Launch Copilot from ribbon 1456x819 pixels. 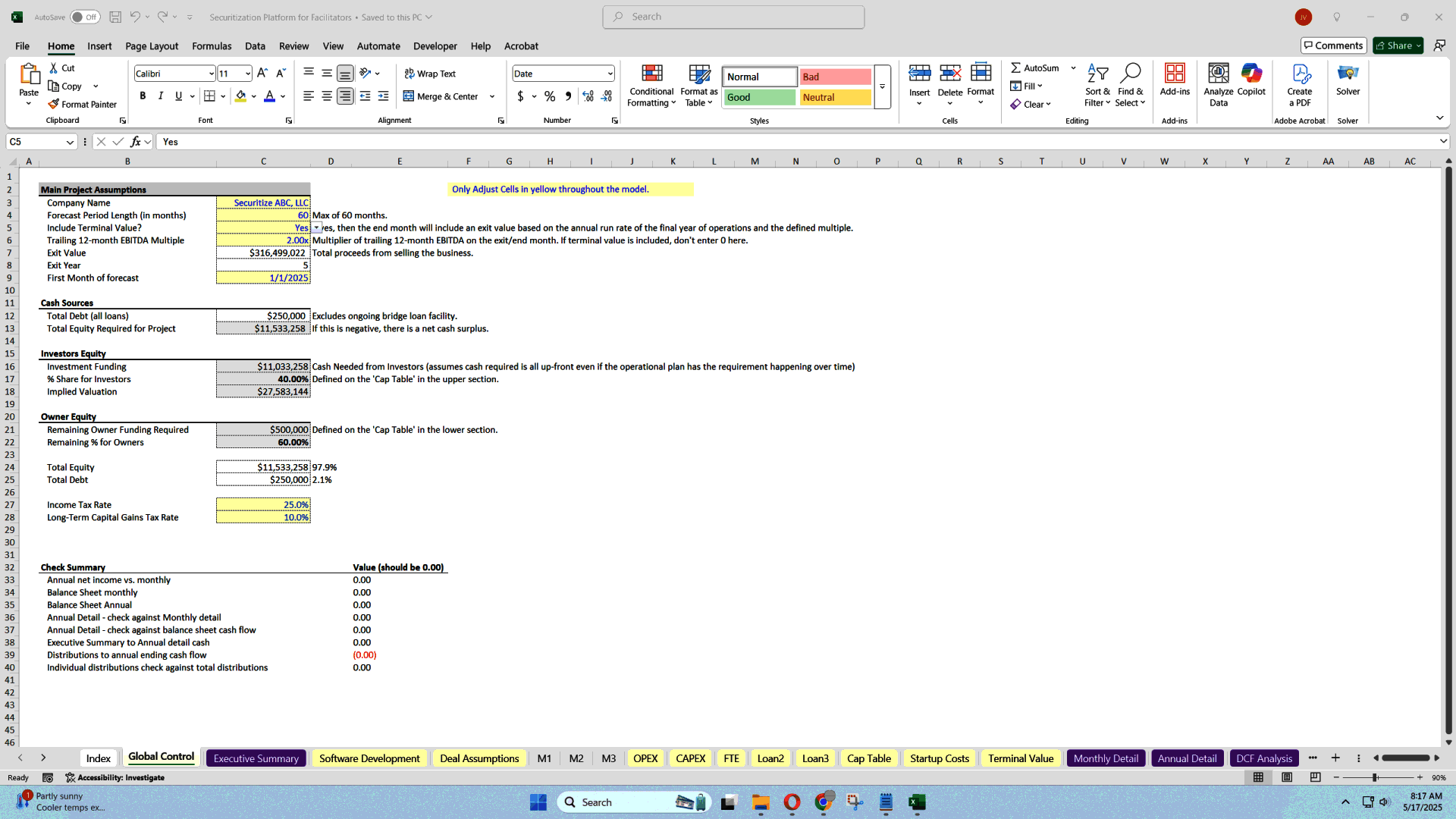click(1251, 80)
